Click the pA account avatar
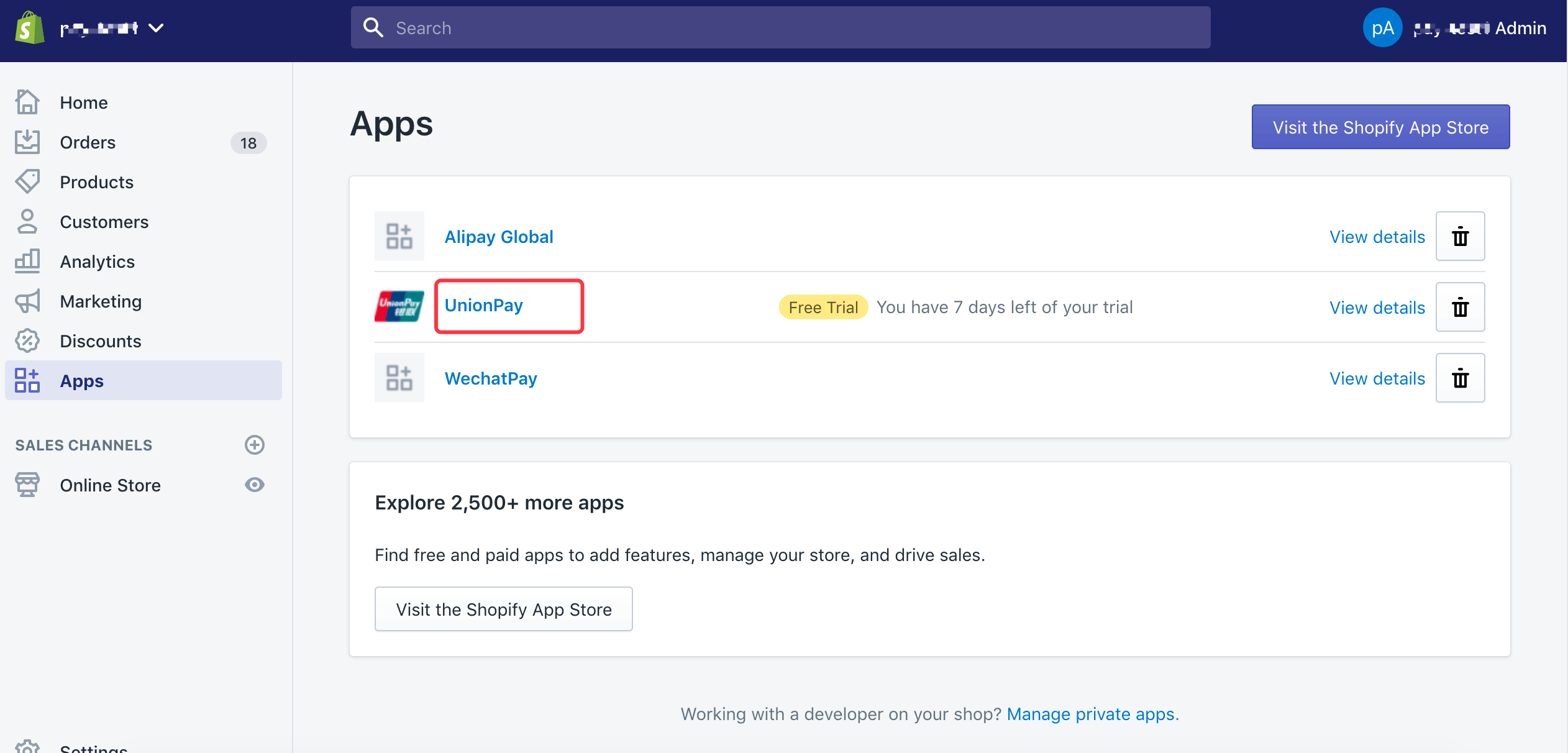Viewport: 1568px width, 753px height. (1382, 28)
